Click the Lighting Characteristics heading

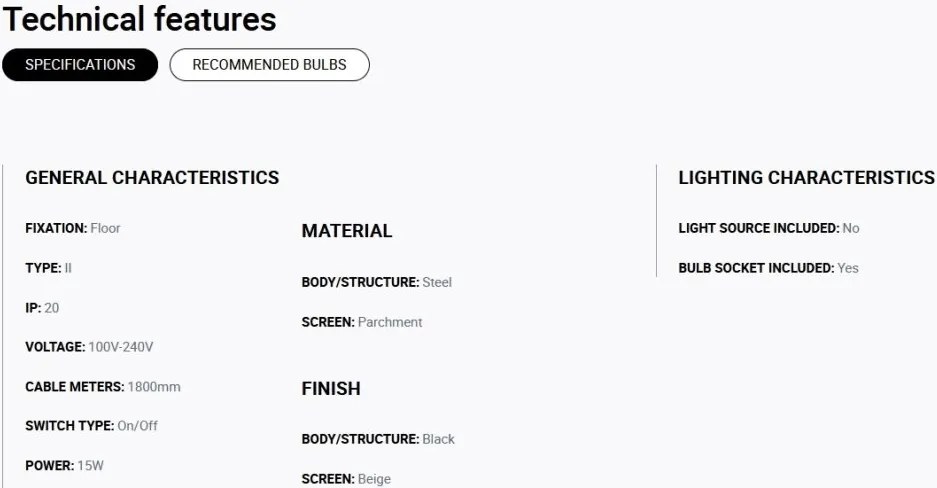pos(806,178)
